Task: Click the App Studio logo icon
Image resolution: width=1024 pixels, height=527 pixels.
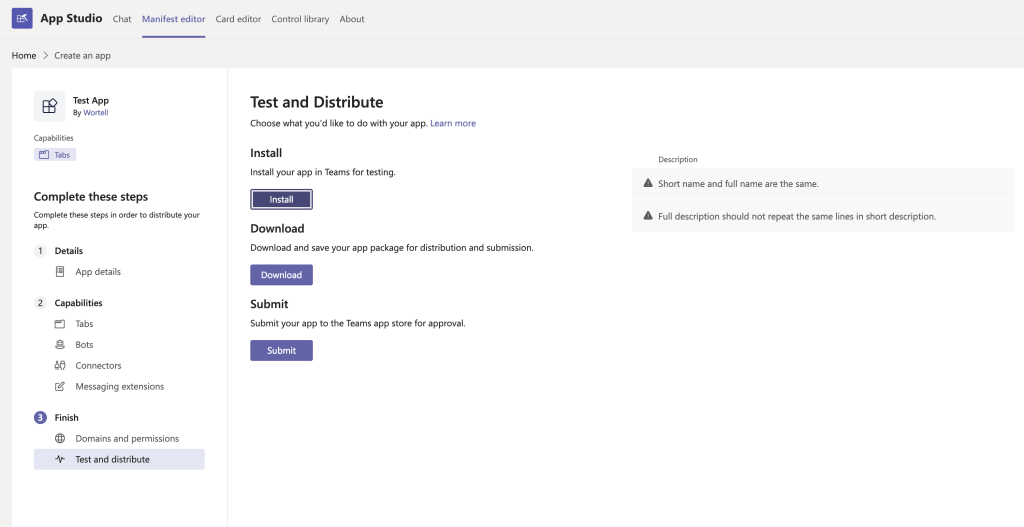Action: tap(22, 19)
